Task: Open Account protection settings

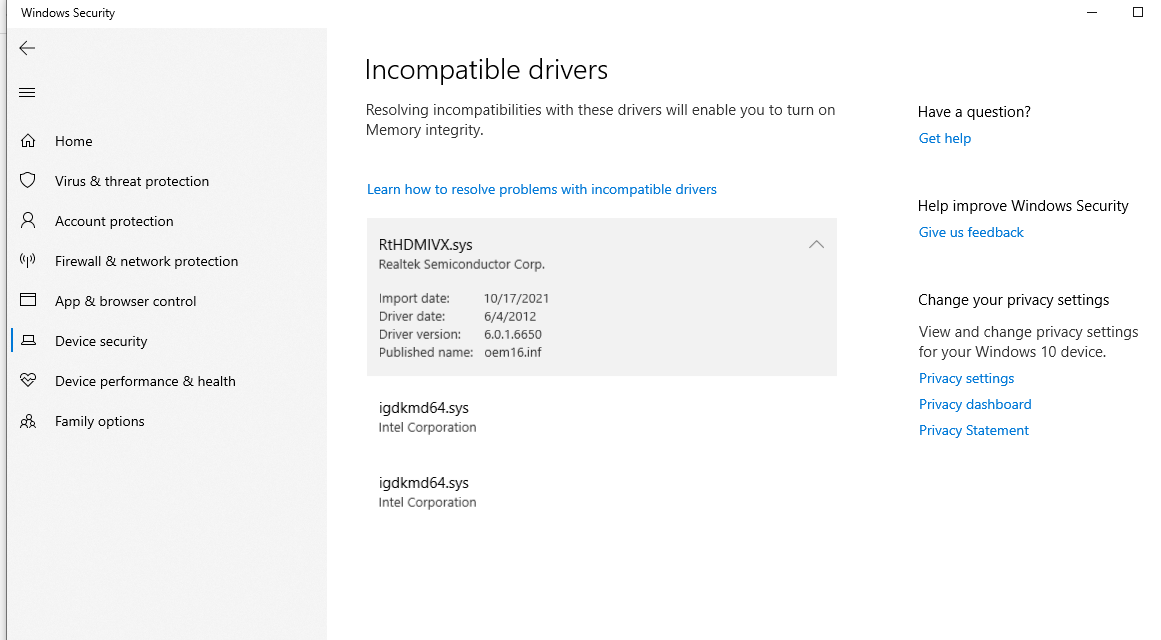Action: [x=113, y=221]
